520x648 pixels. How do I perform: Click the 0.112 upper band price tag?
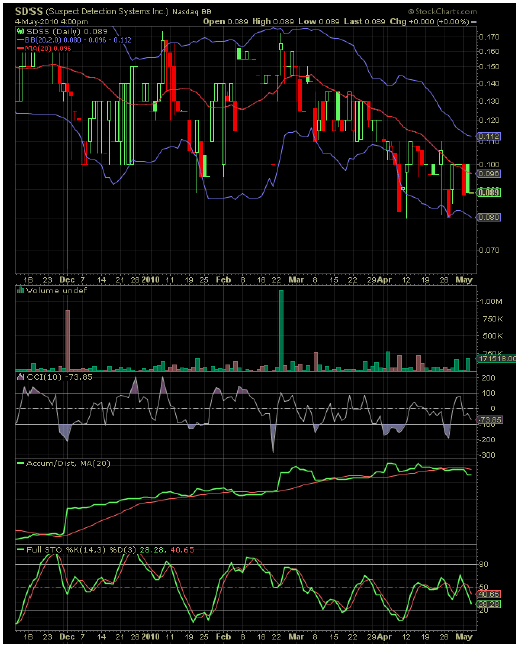point(489,136)
